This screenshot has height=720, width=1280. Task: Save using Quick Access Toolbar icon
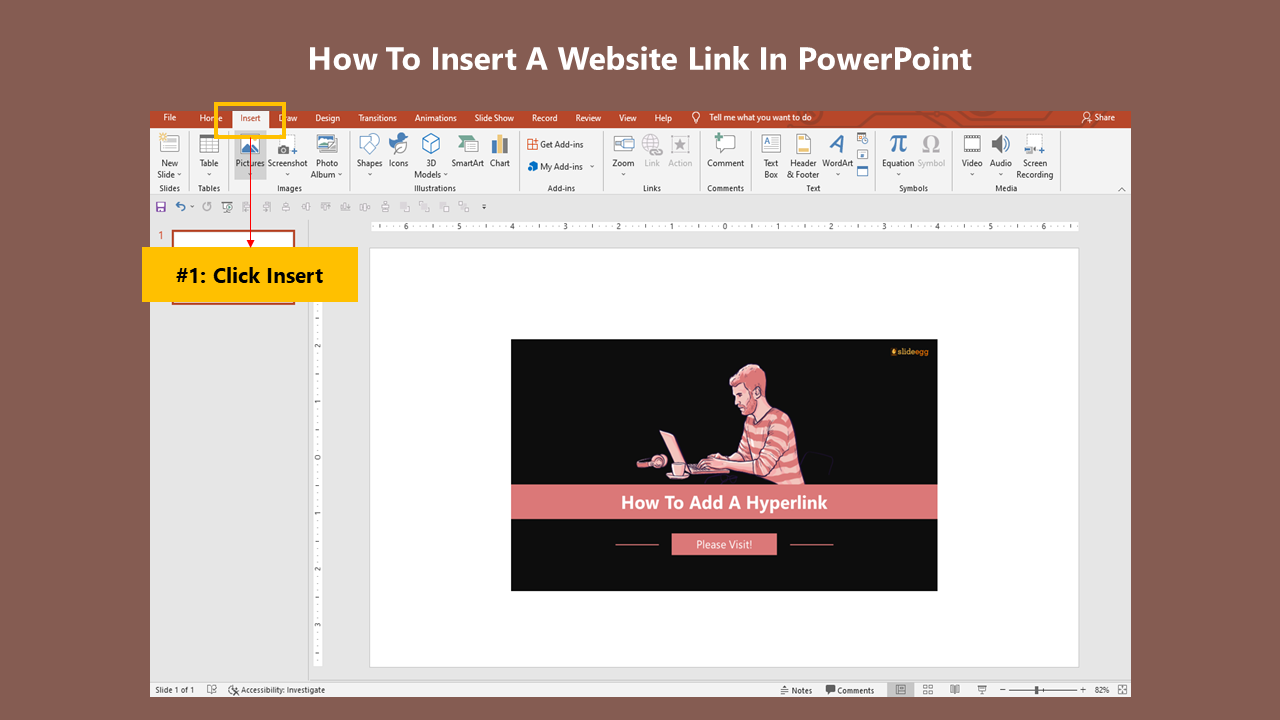coord(160,207)
